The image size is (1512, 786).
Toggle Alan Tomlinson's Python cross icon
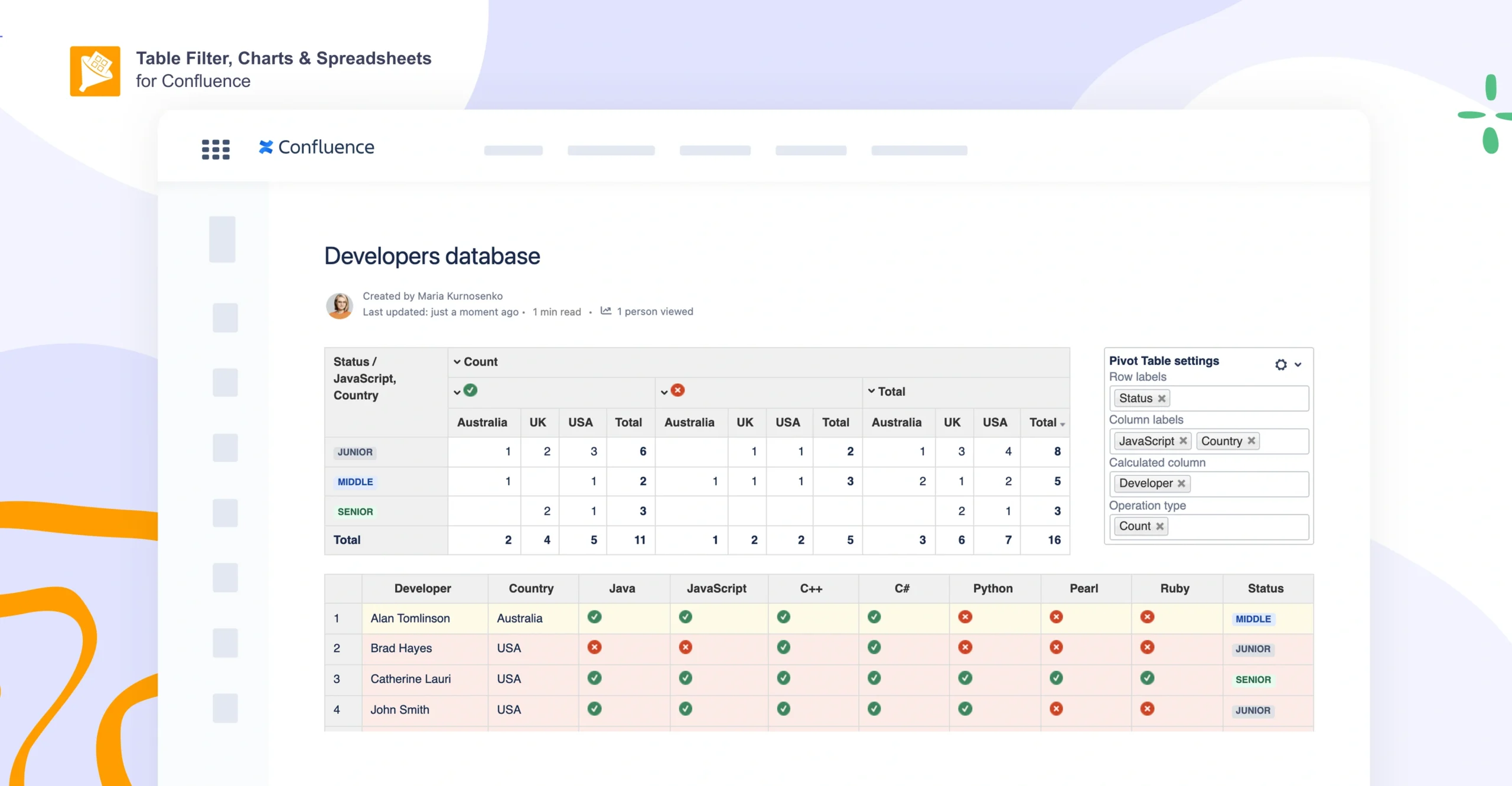965,617
